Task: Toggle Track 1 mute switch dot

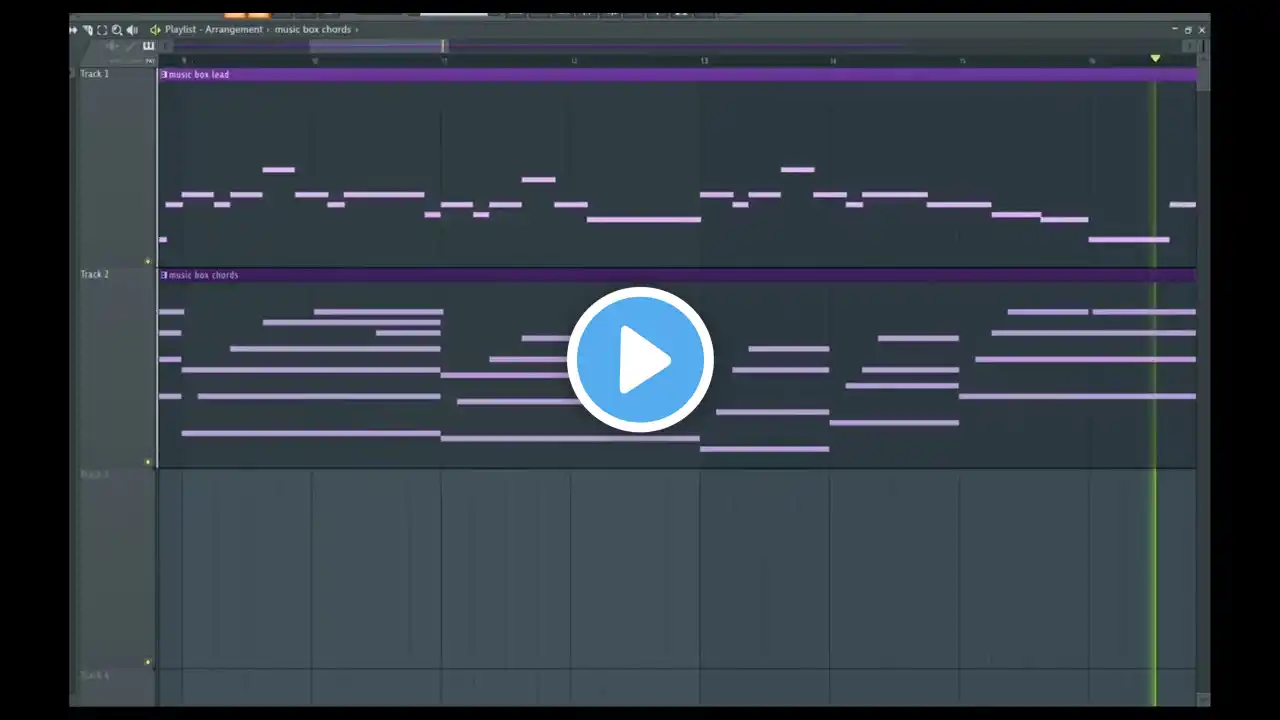Action: (148, 261)
